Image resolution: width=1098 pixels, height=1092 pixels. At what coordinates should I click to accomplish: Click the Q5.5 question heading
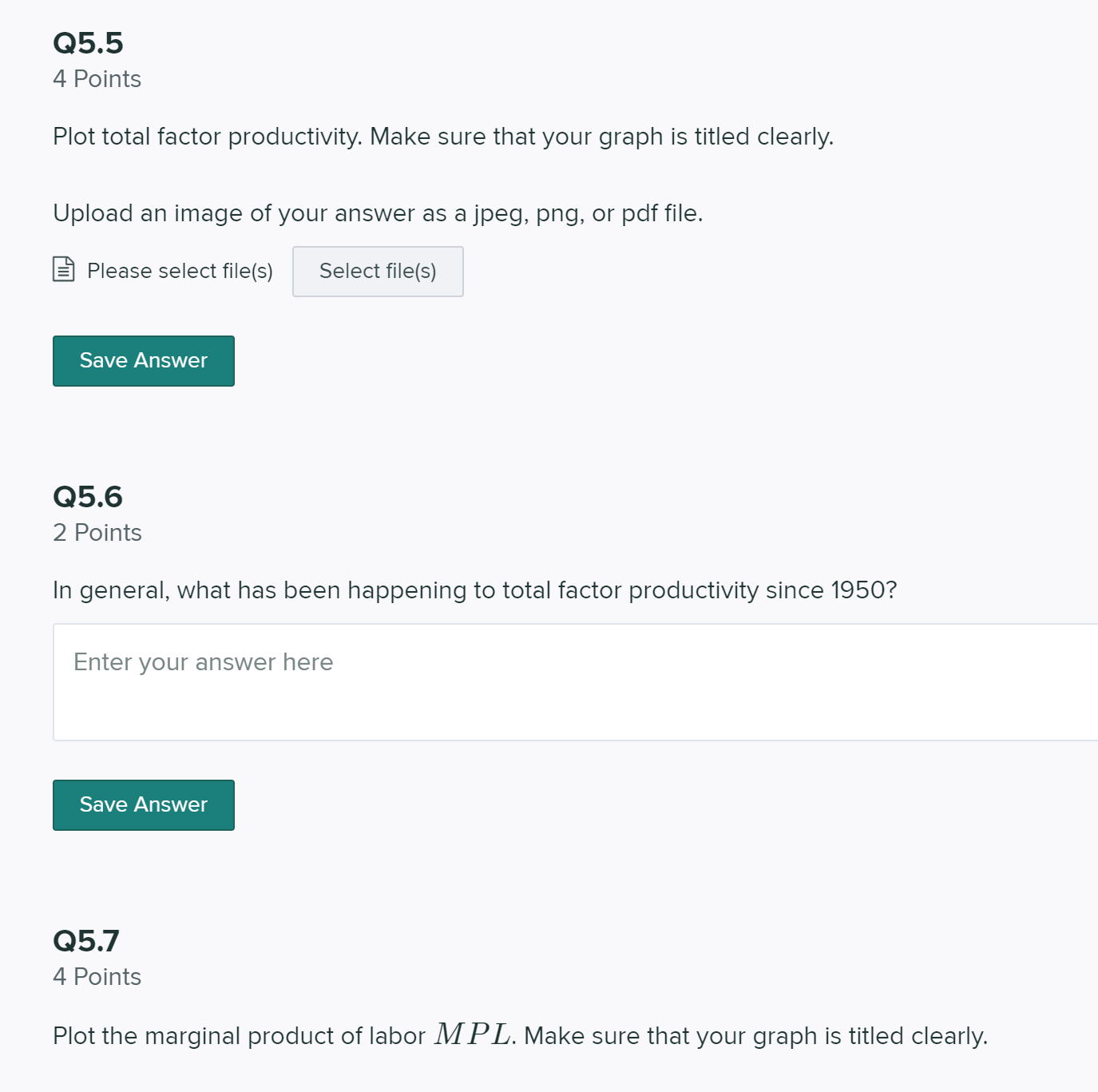[x=88, y=43]
